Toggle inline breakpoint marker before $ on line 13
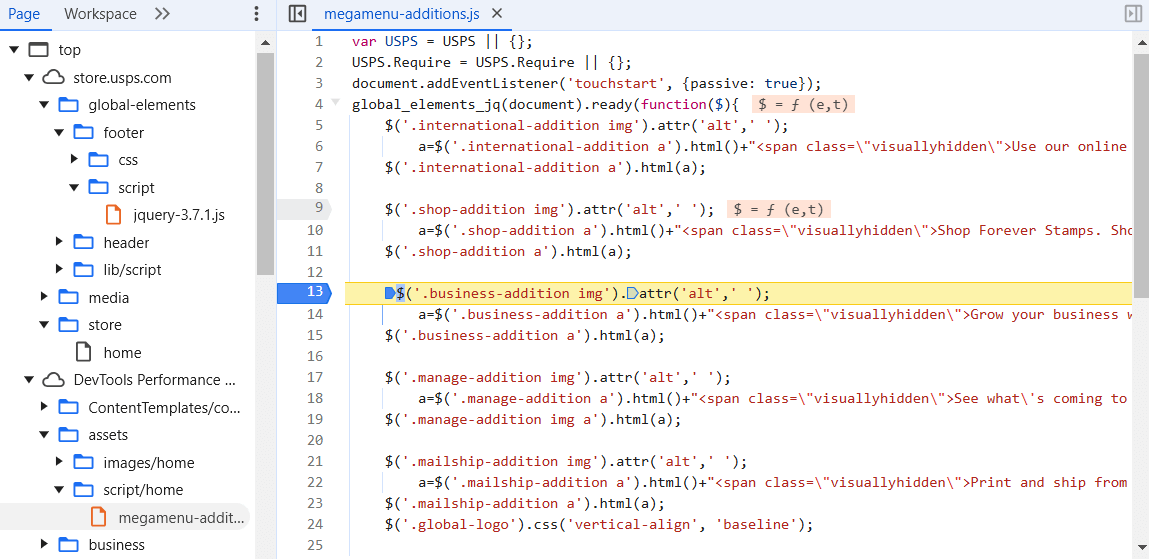This screenshot has width=1149, height=559. point(390,293)
